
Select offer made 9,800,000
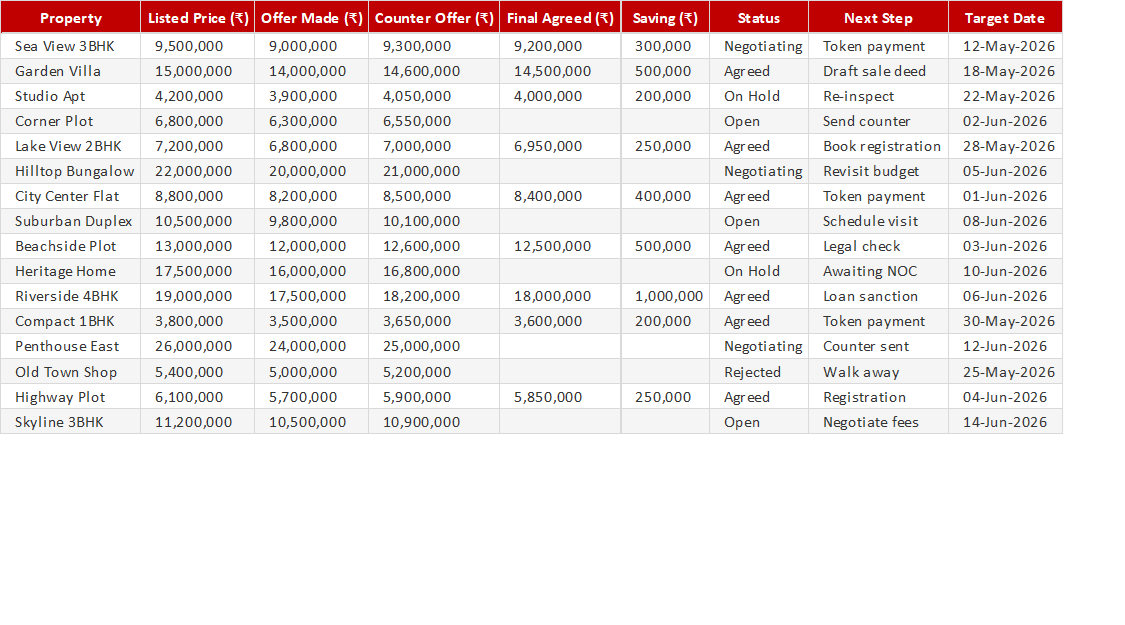[x=311, y=221]
